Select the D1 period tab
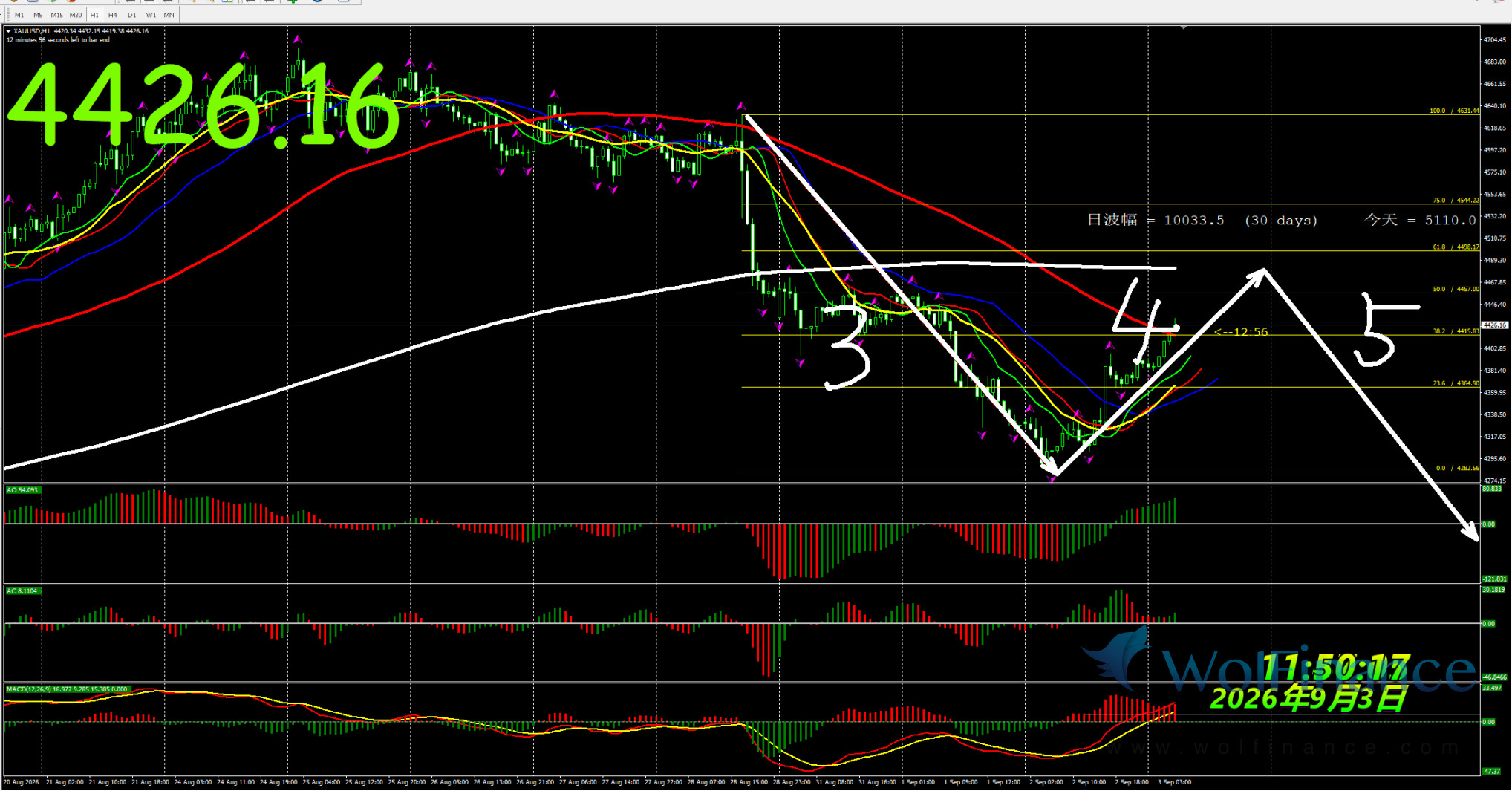1512x791 pixels. [x=132, y=15]
